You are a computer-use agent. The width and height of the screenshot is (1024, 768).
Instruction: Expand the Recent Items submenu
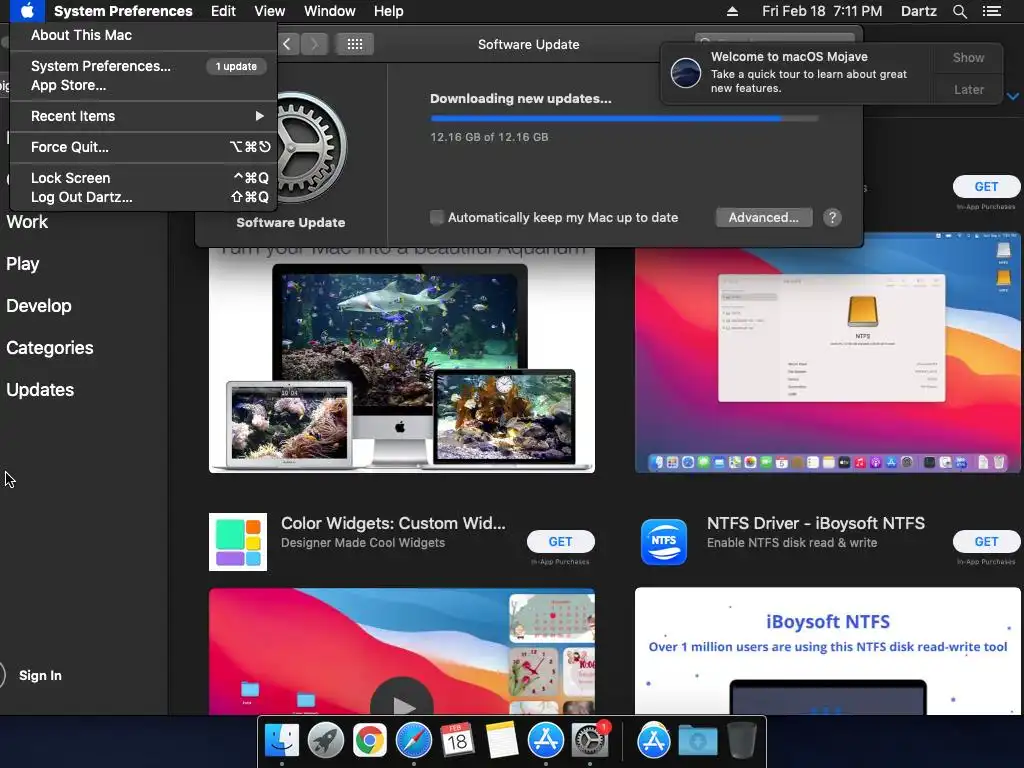click(x=143, y=116)
